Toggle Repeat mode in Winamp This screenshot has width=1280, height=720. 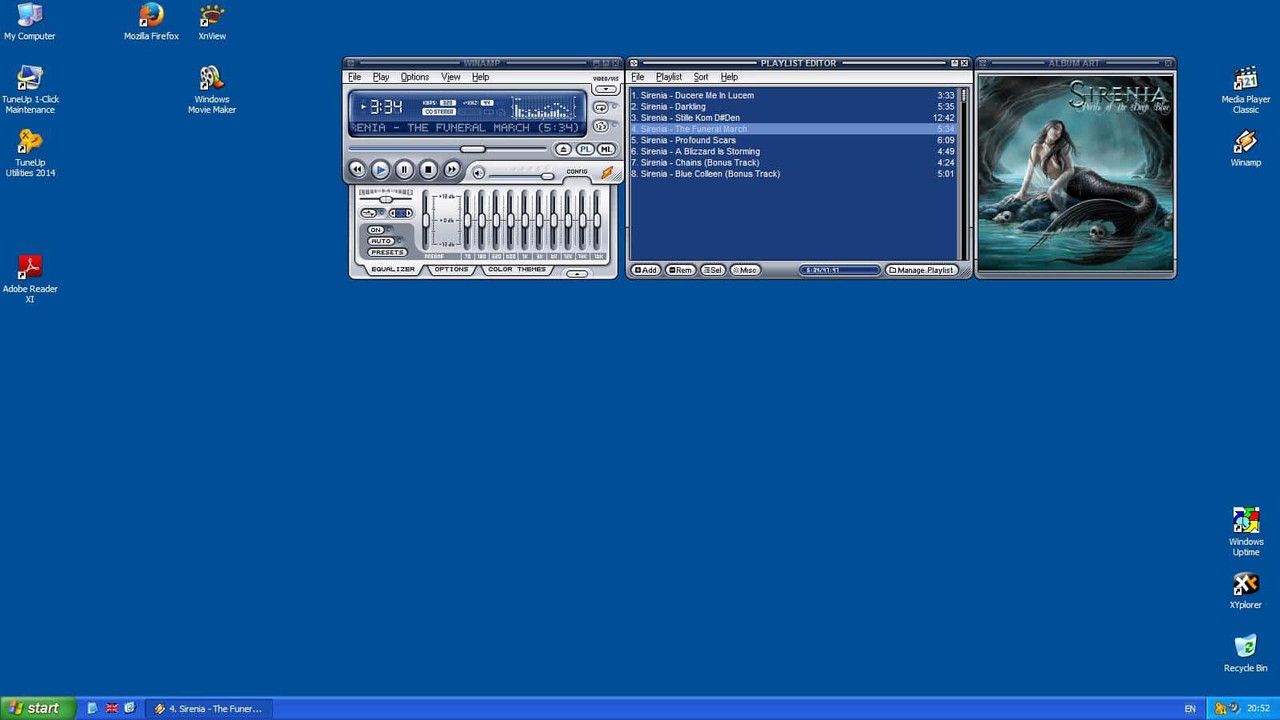click(601, 107)
